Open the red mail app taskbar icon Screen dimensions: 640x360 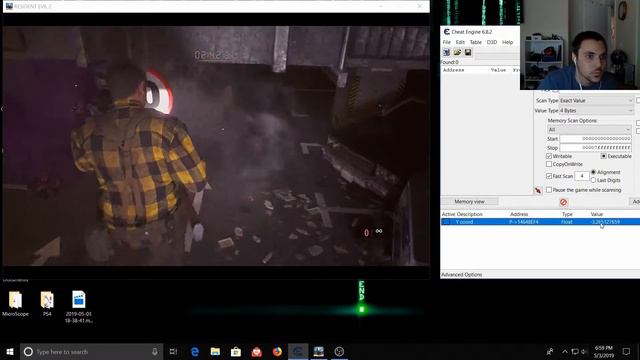[257, 351]
